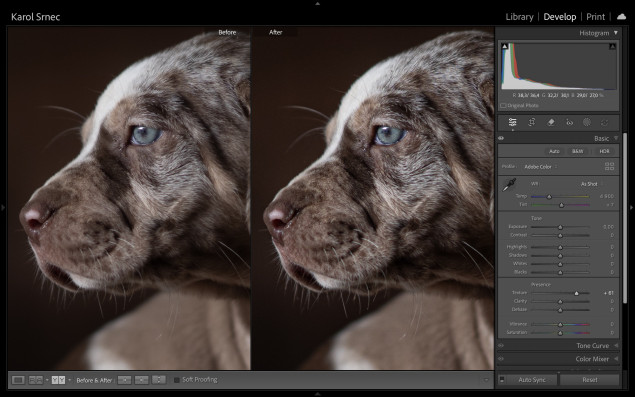Copy Before settings to After
The width and height of the screenshot is (635, 397).
click(x=124, y=380)
